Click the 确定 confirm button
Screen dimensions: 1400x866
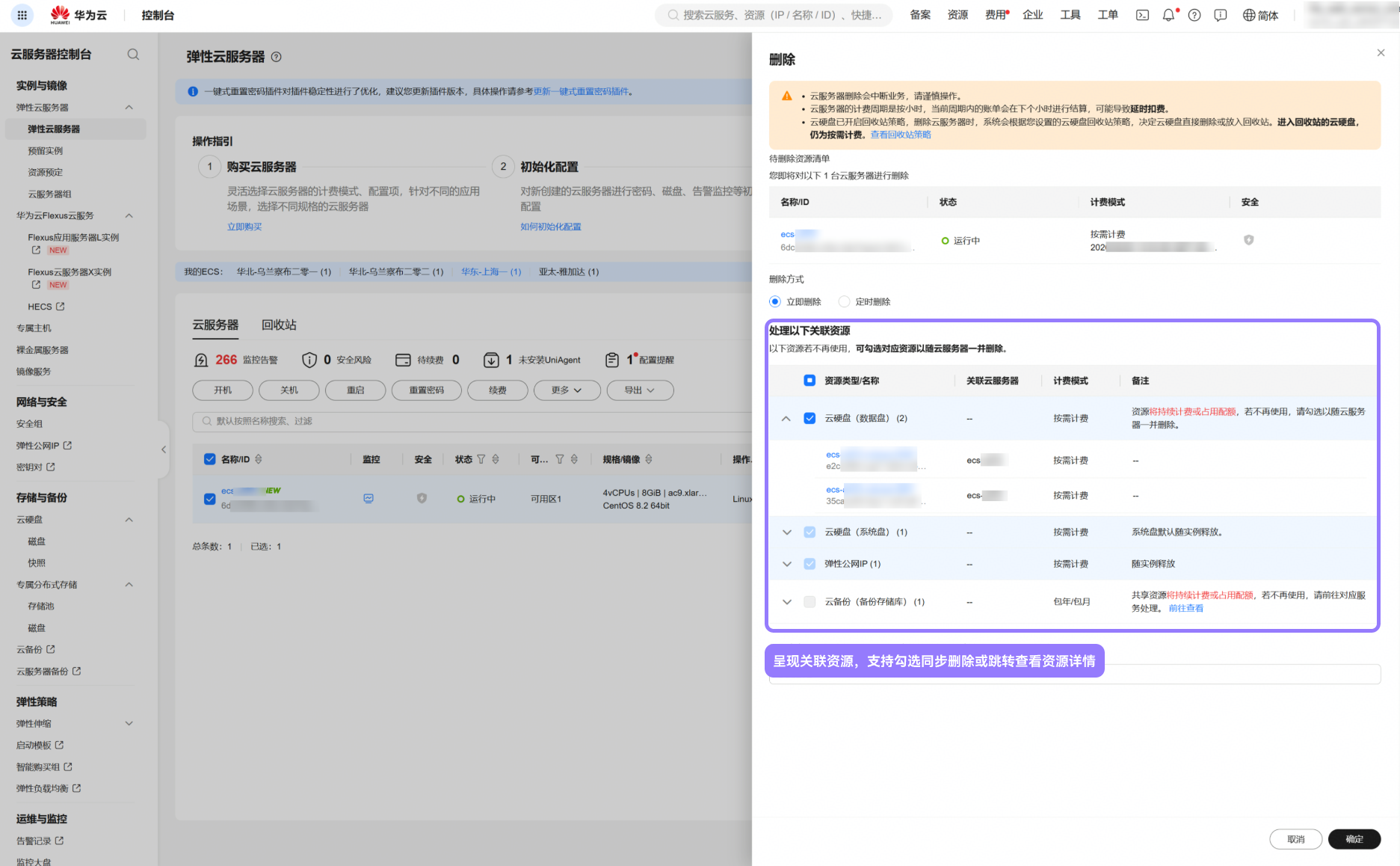pos(1354,839)
